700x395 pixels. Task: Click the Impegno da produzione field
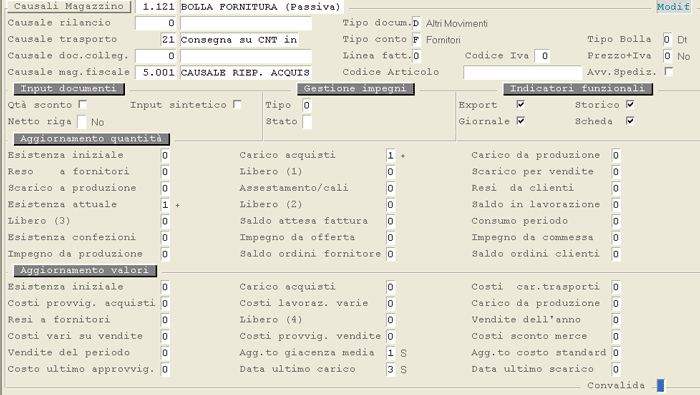(165, 254)
